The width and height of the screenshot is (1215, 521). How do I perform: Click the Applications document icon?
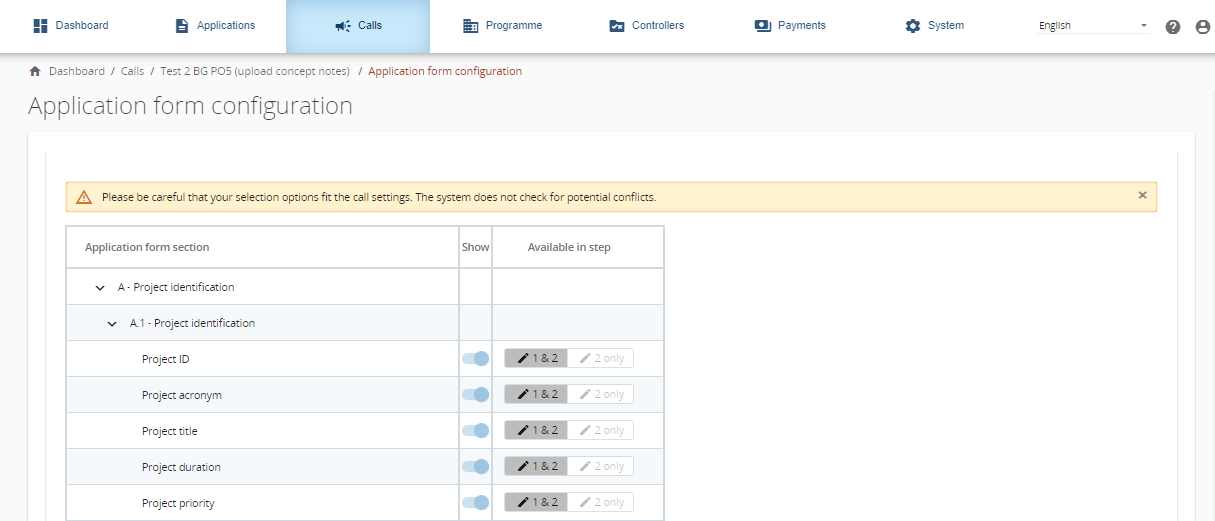[x=182, y=26]
